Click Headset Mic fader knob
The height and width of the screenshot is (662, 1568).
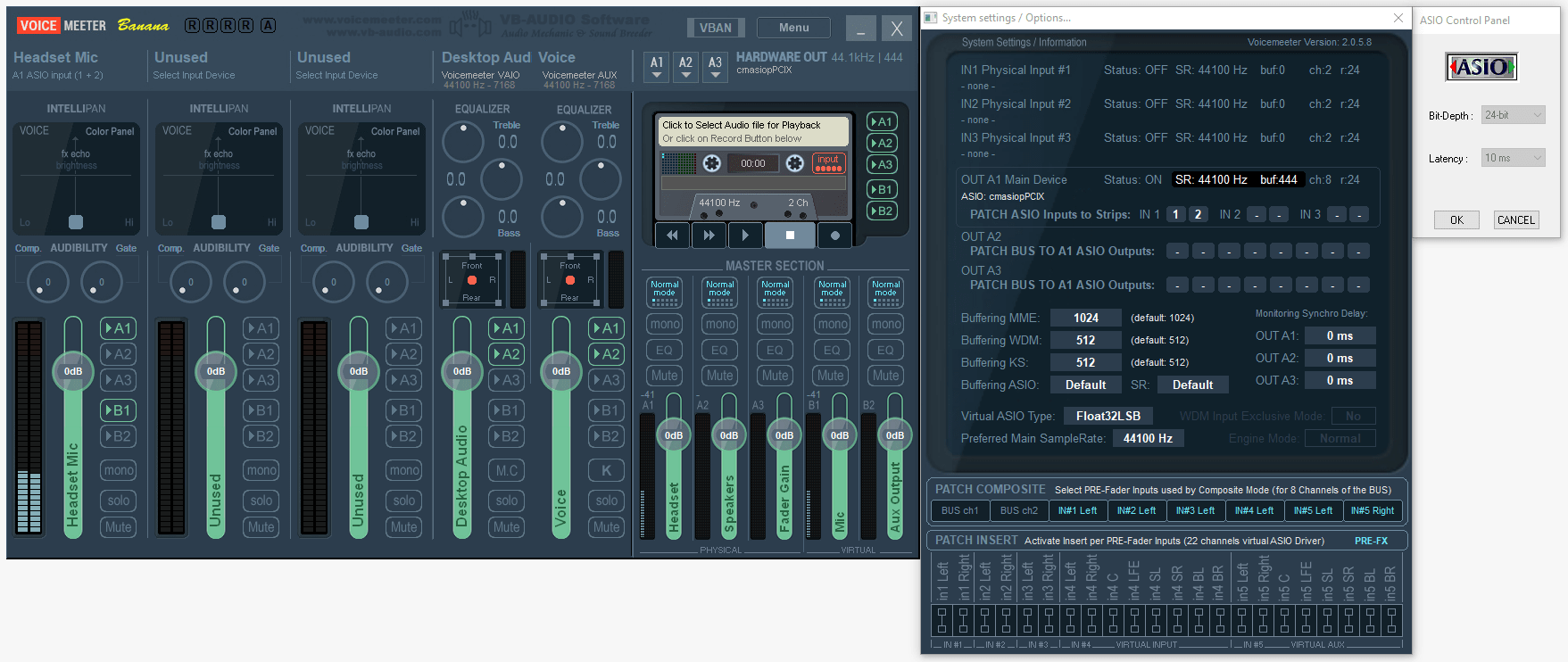point(73,371)
